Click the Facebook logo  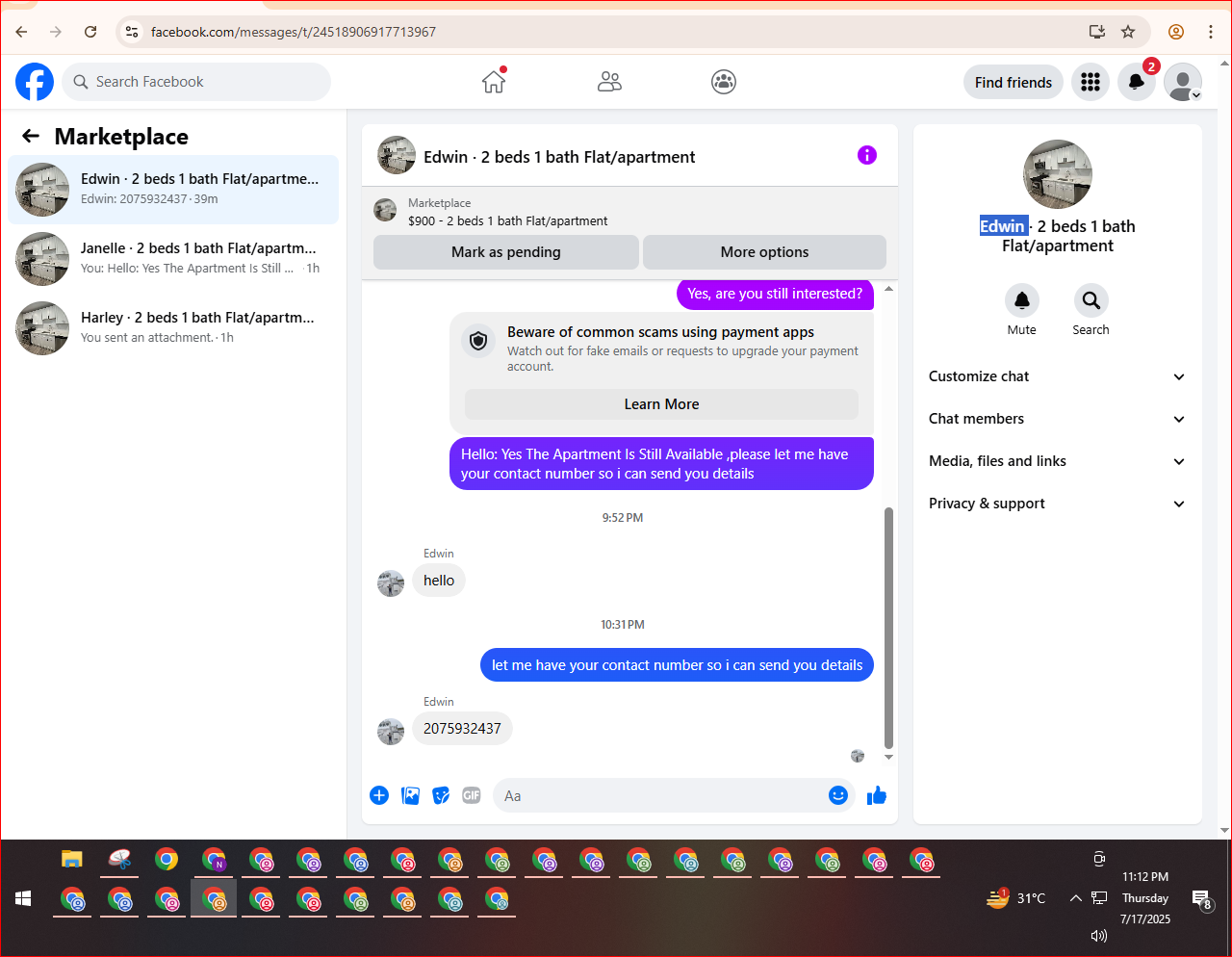[35, 82]
